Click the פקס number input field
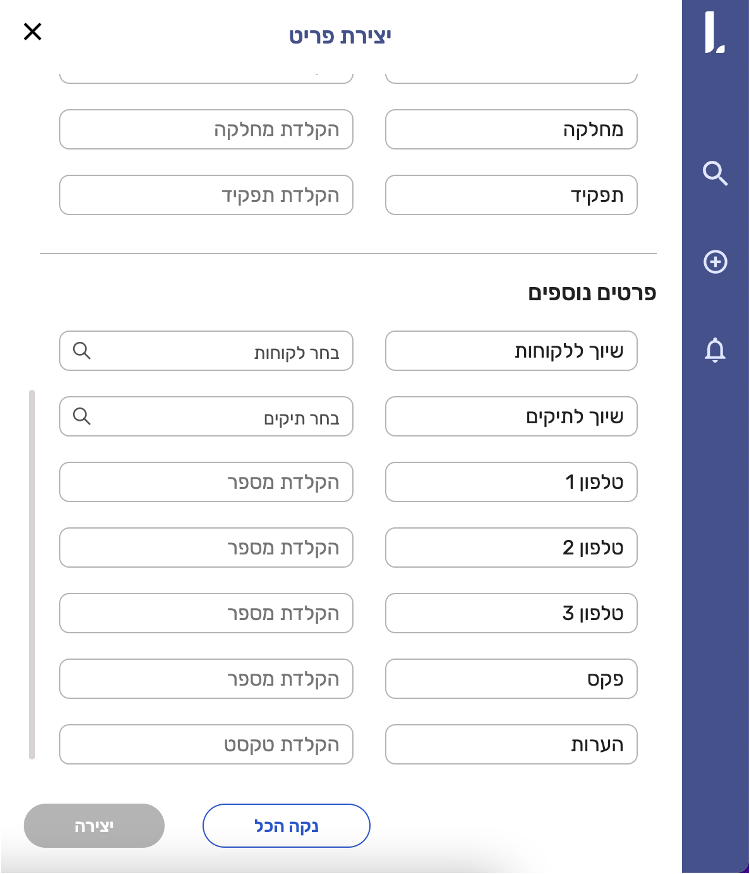The height and width of the screenshot is (874, 750). click(x=206, y=679)
